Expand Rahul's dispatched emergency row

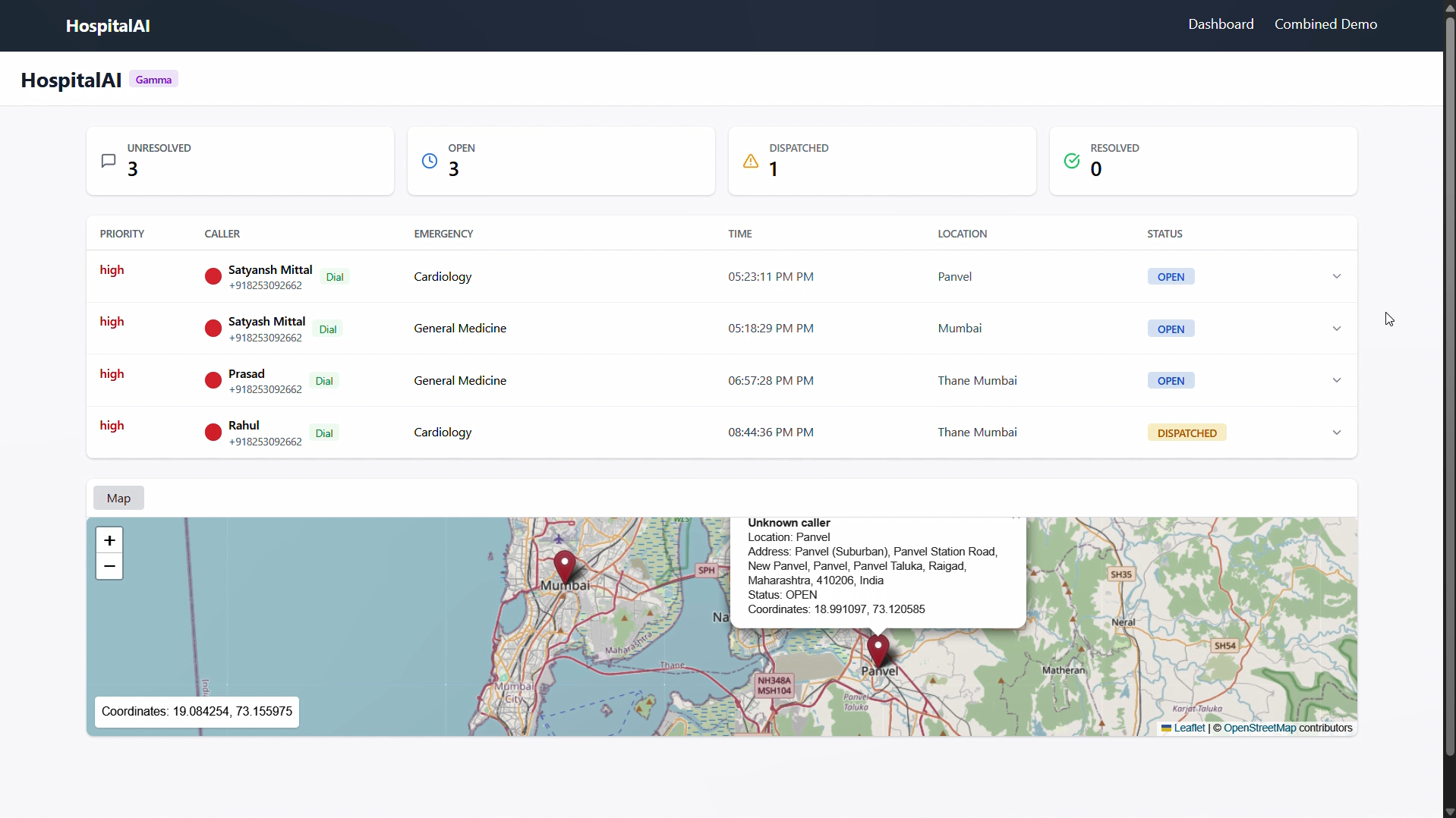coord(1336,433)
